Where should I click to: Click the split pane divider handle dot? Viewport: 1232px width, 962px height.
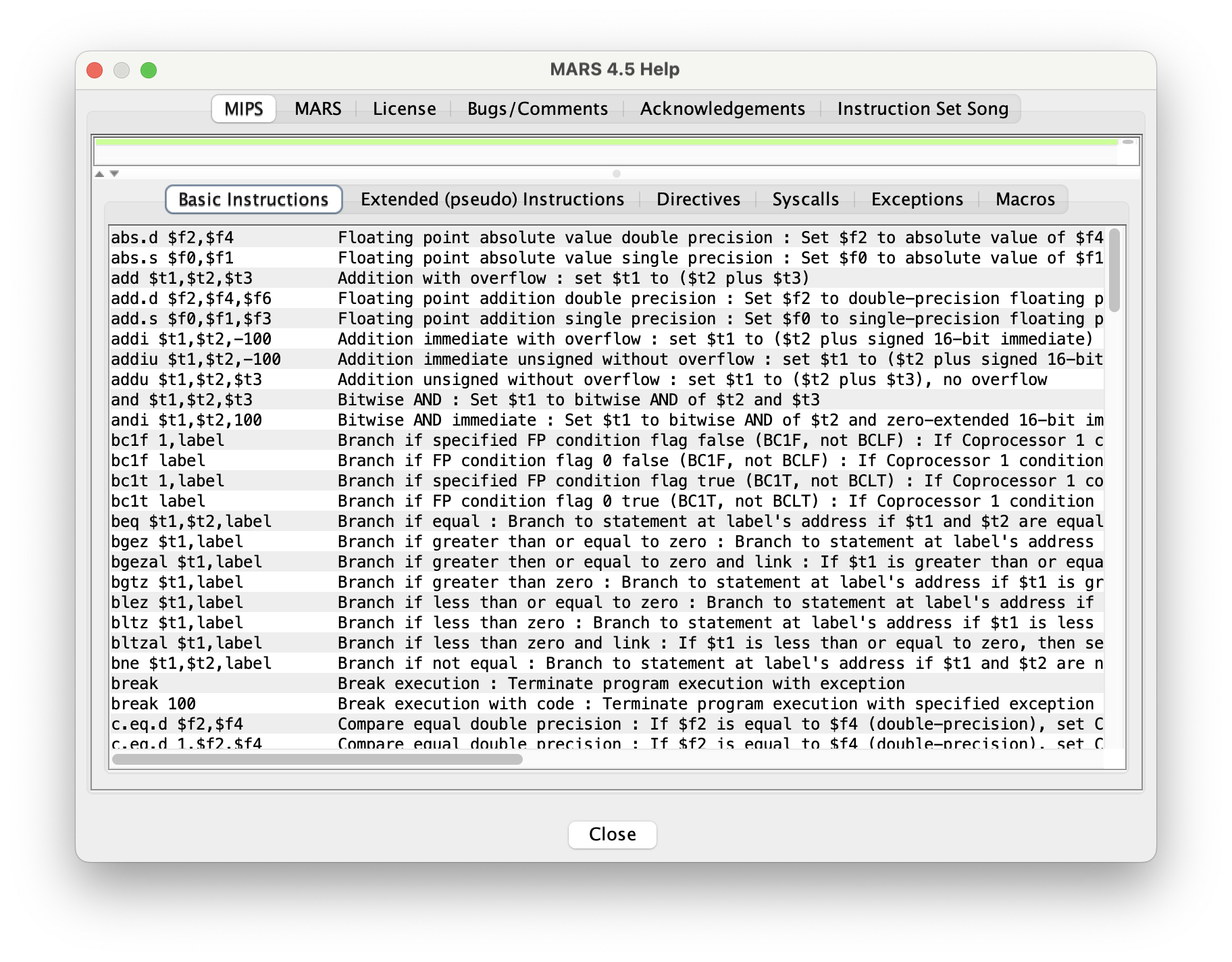point(616,174)
